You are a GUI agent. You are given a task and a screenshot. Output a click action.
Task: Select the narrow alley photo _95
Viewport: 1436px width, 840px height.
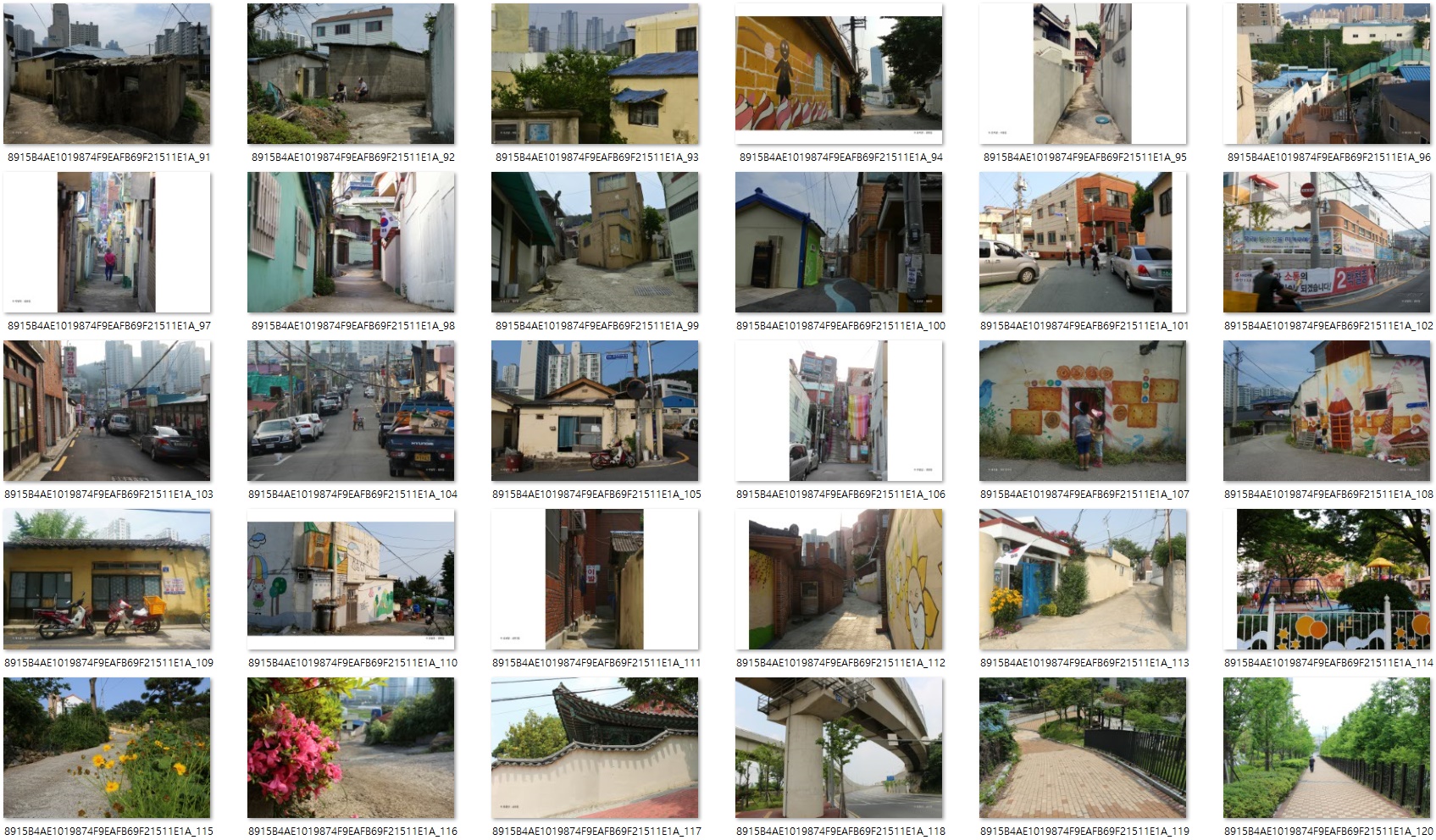1083,74
